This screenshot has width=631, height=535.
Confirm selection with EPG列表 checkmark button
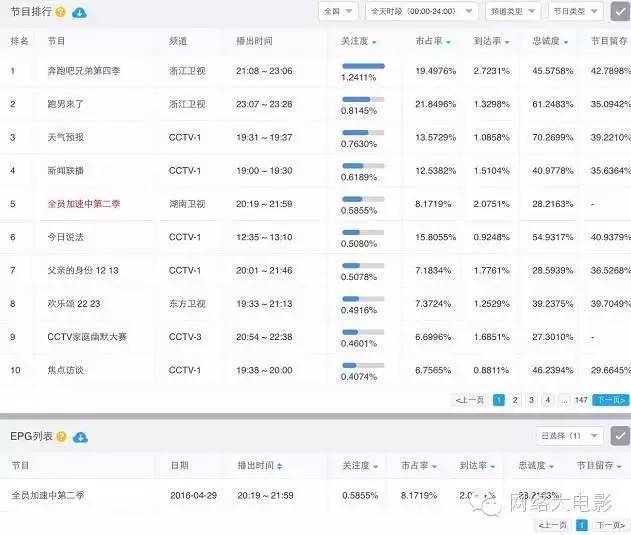[620, 436]
